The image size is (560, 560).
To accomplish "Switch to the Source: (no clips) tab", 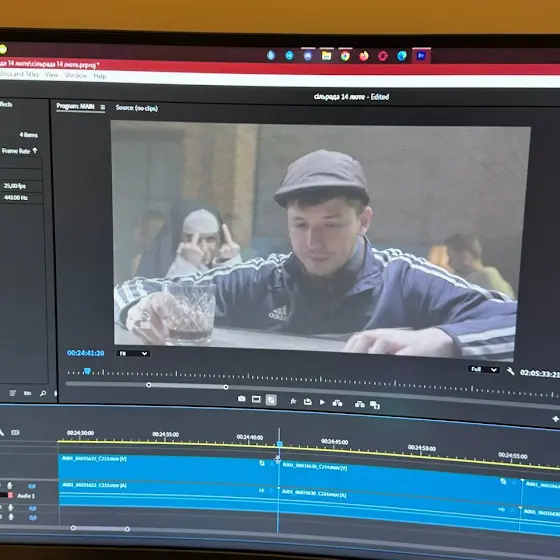I will tap(137, 108).
